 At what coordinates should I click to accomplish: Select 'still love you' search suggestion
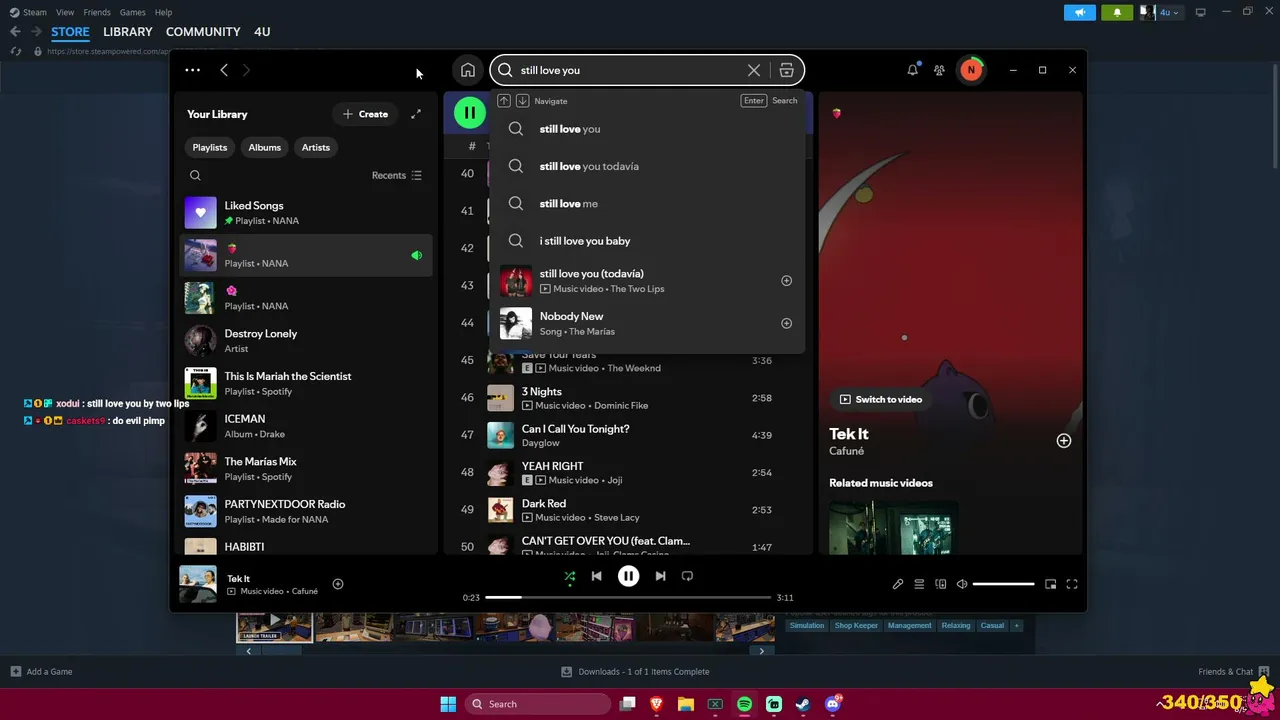click(647, 129)
